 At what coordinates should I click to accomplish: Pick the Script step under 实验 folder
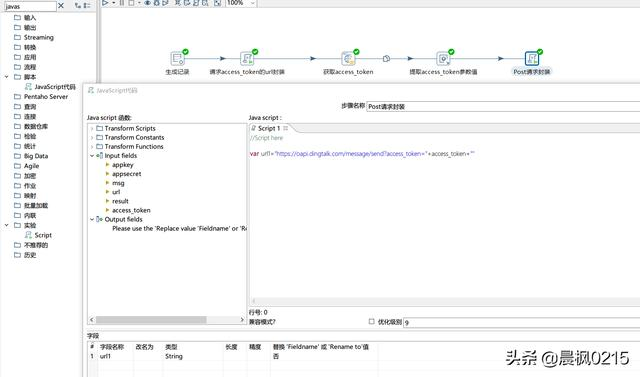click(x=38, y=235)
